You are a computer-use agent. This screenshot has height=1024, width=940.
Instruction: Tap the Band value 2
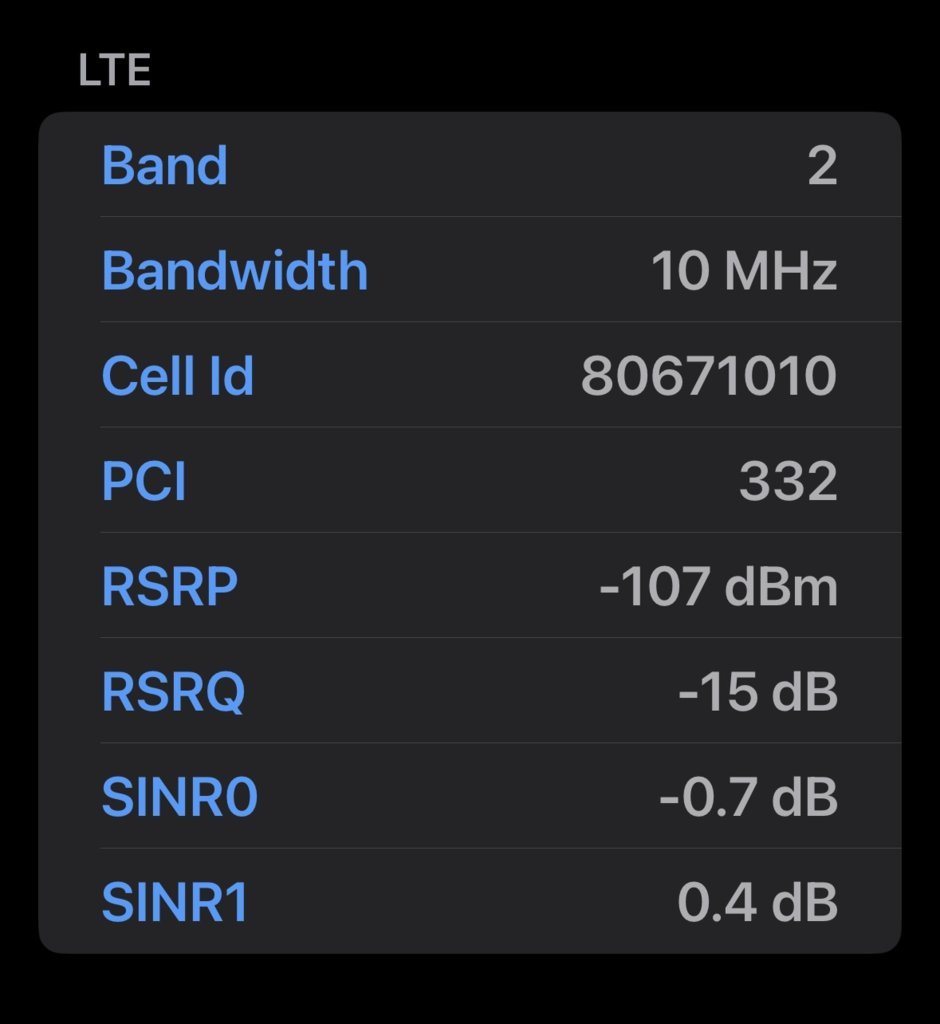coord(822,165)
